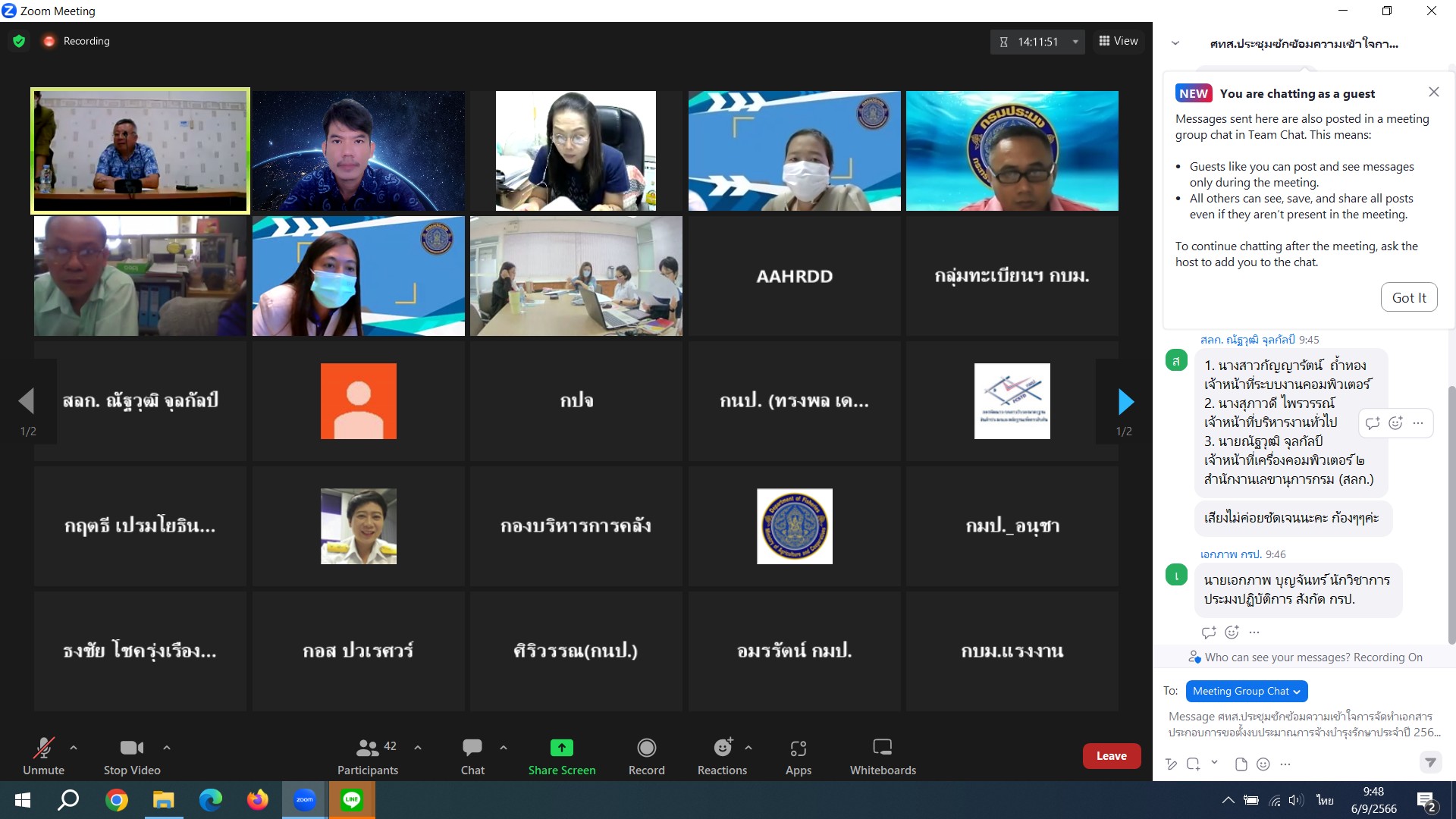Click the ไทย language indicator in tray
The image size is (1456, 819).
pyautogui.click(x=1325, y=800)
